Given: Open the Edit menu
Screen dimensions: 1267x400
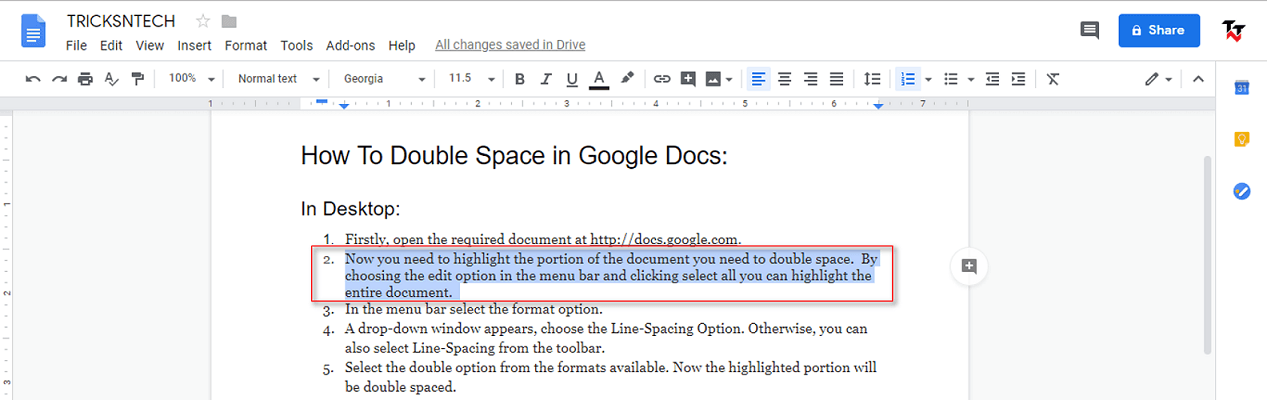Looking at the screenshot, I should pyautogui.click(x=111, y=45).
